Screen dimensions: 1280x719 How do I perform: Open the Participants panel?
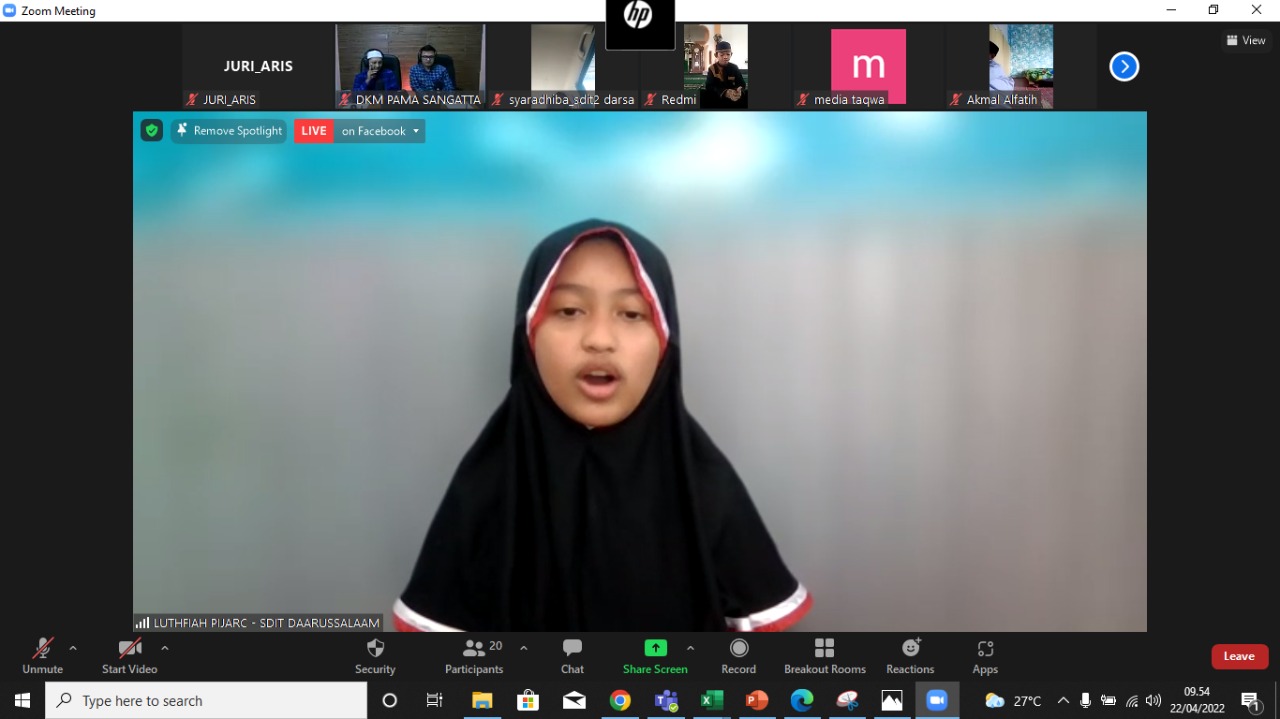click(474, 656)
